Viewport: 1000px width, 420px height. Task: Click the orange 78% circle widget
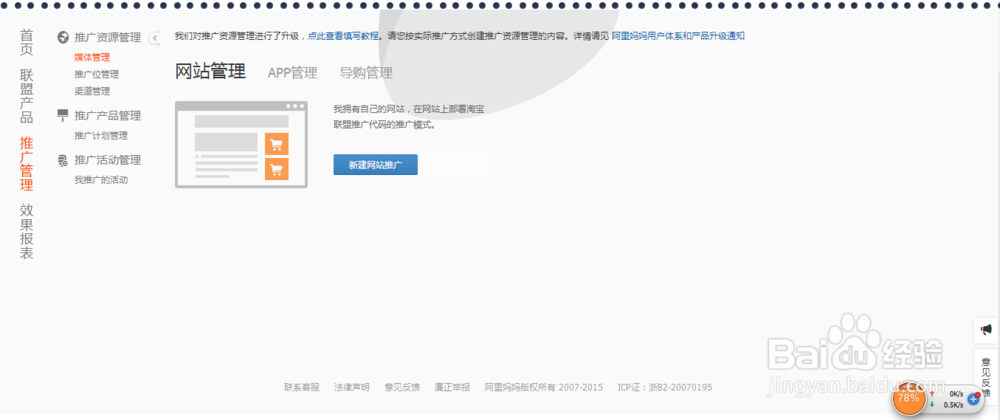tap(908, 398)
